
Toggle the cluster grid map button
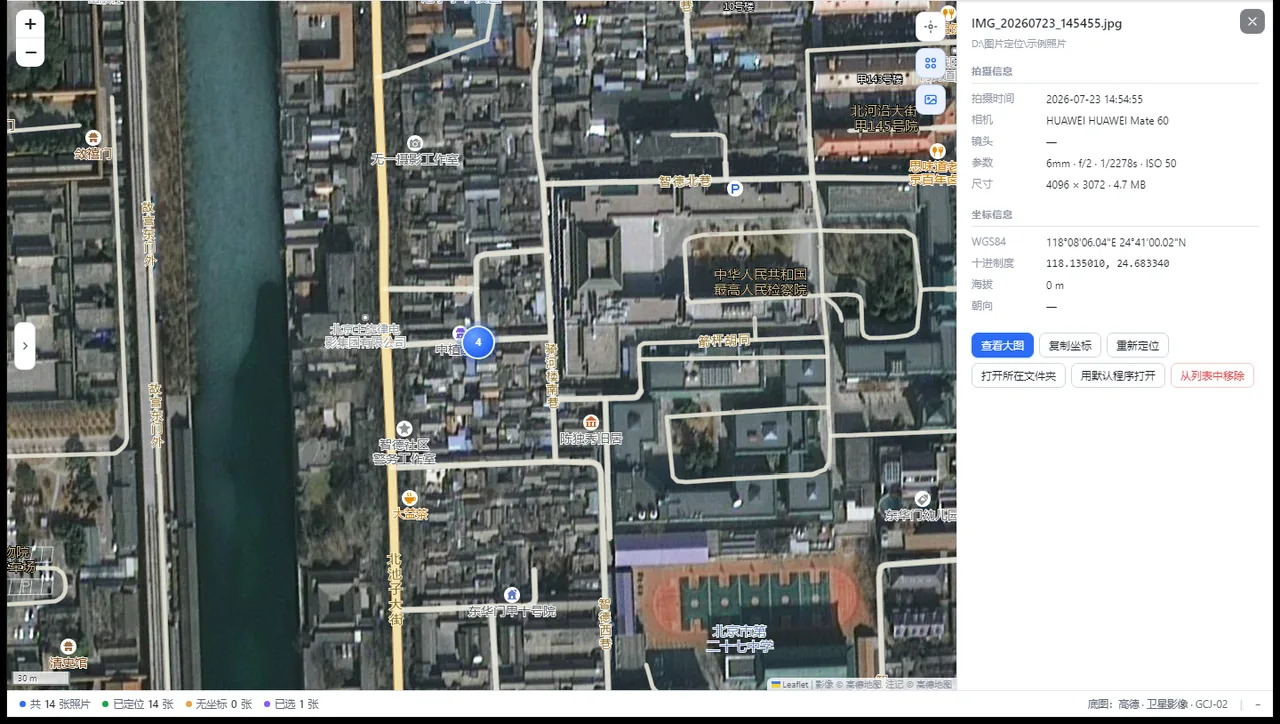click(x=930, y=63)
